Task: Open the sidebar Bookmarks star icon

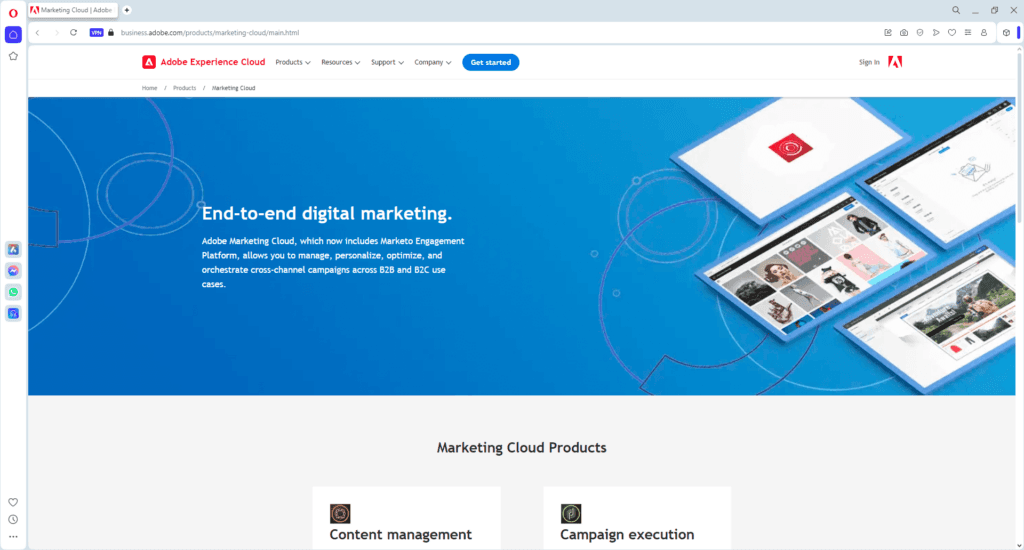Action: click(13, 56)
